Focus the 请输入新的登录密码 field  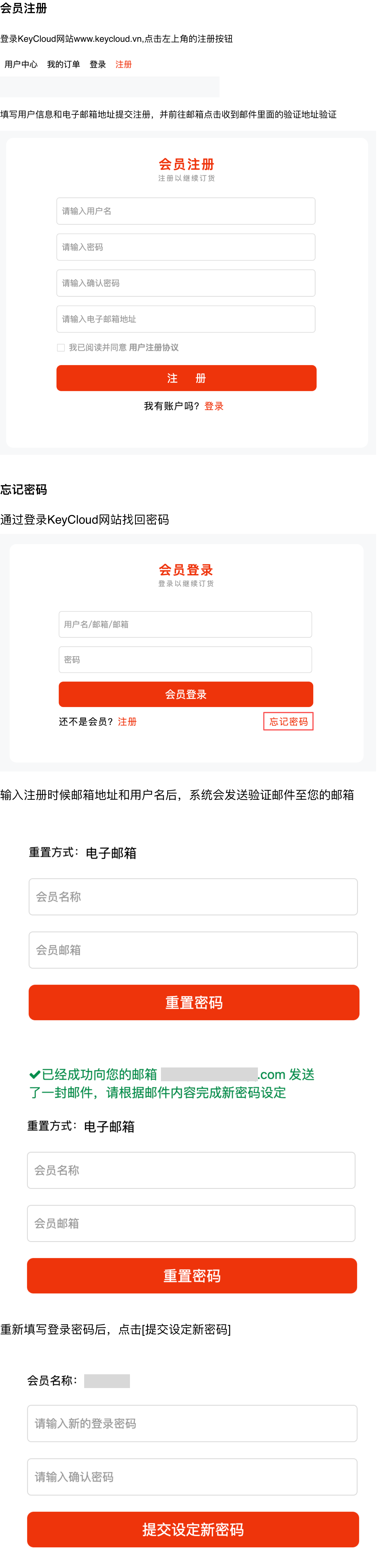(x=192, y=1423)
